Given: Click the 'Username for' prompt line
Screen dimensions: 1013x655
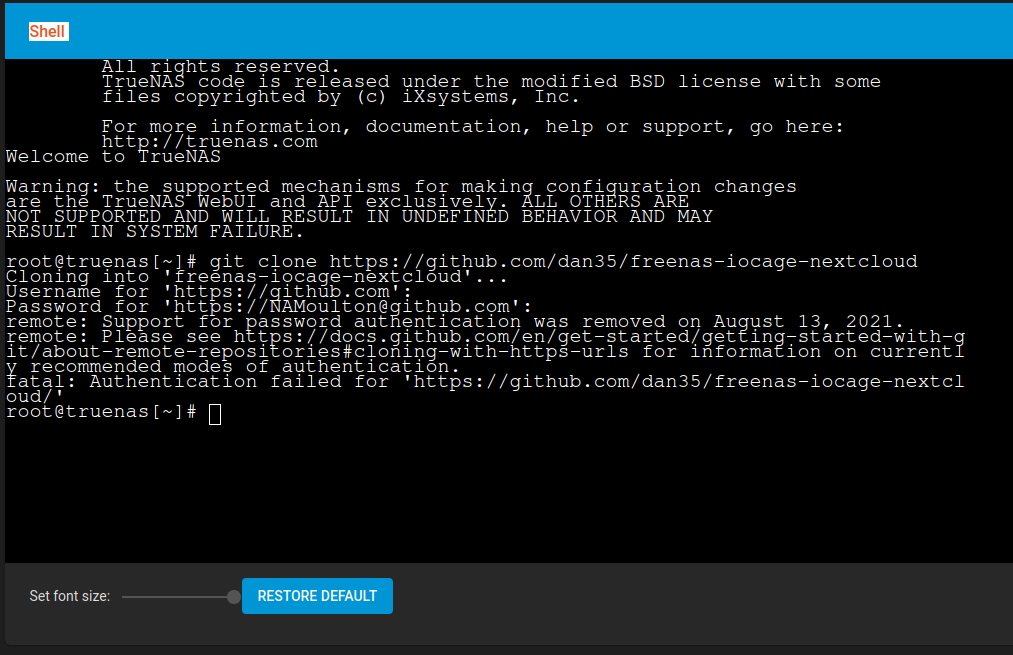Looking at the screenshot, I should 209,291.
